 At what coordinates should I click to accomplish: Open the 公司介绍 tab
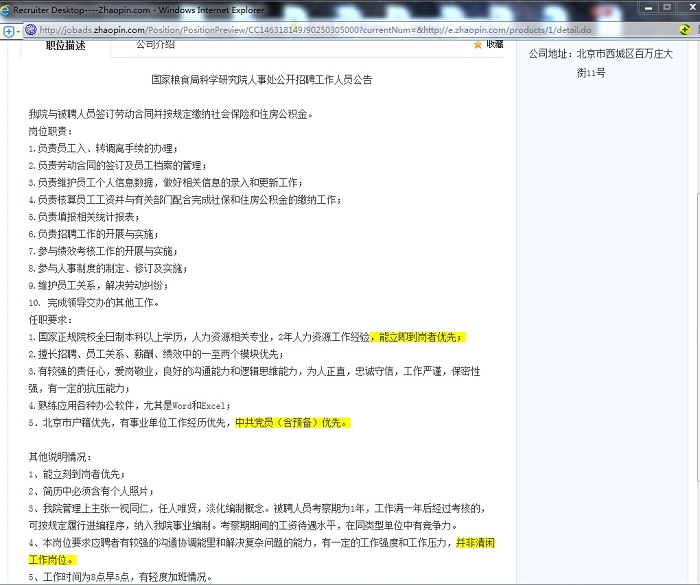(155, 46)
